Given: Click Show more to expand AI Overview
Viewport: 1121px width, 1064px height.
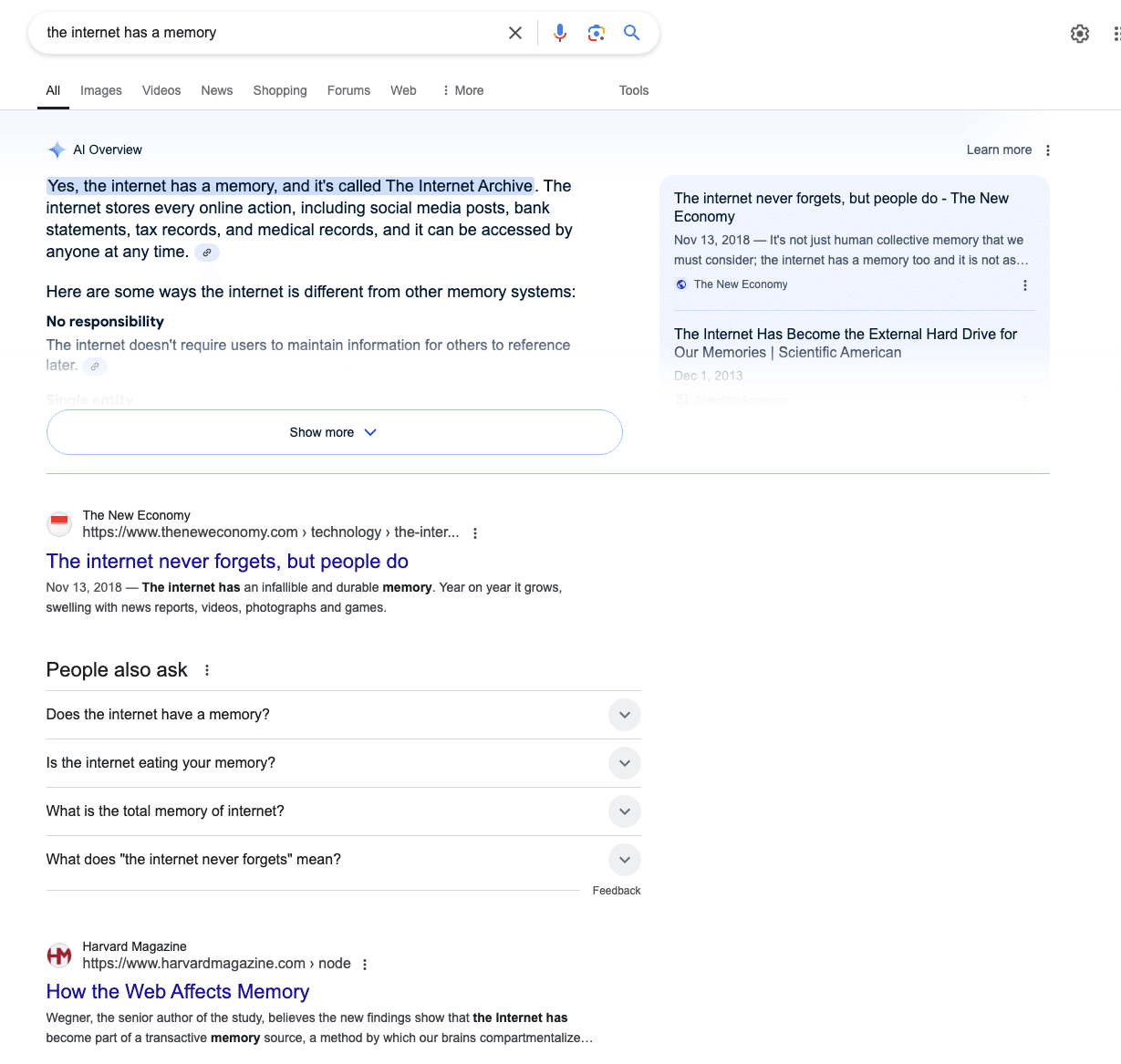Looking at the screenshot, I should pyautogui.click(x=335, y=432).
